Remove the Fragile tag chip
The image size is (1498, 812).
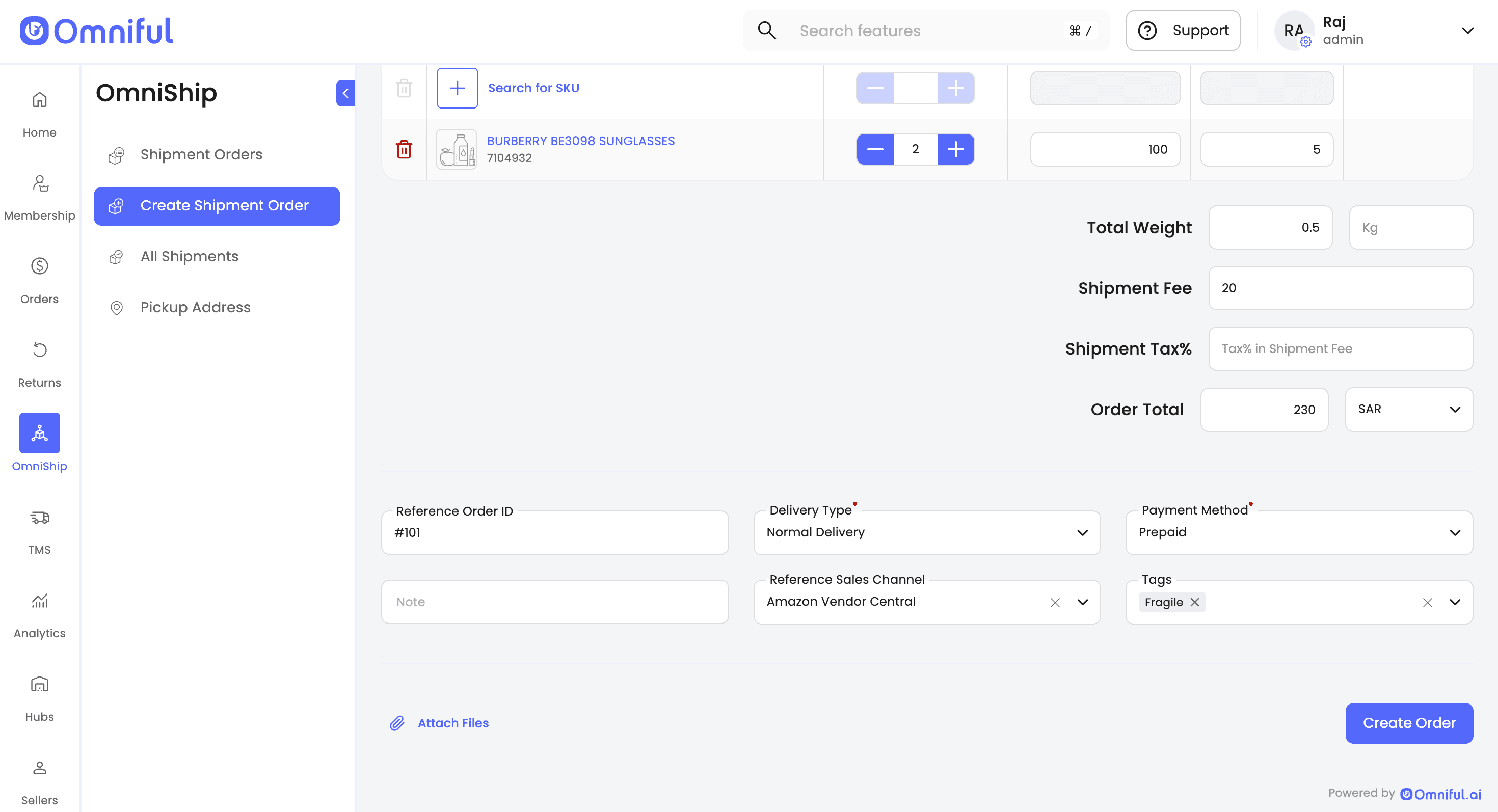coord(1195,602)
